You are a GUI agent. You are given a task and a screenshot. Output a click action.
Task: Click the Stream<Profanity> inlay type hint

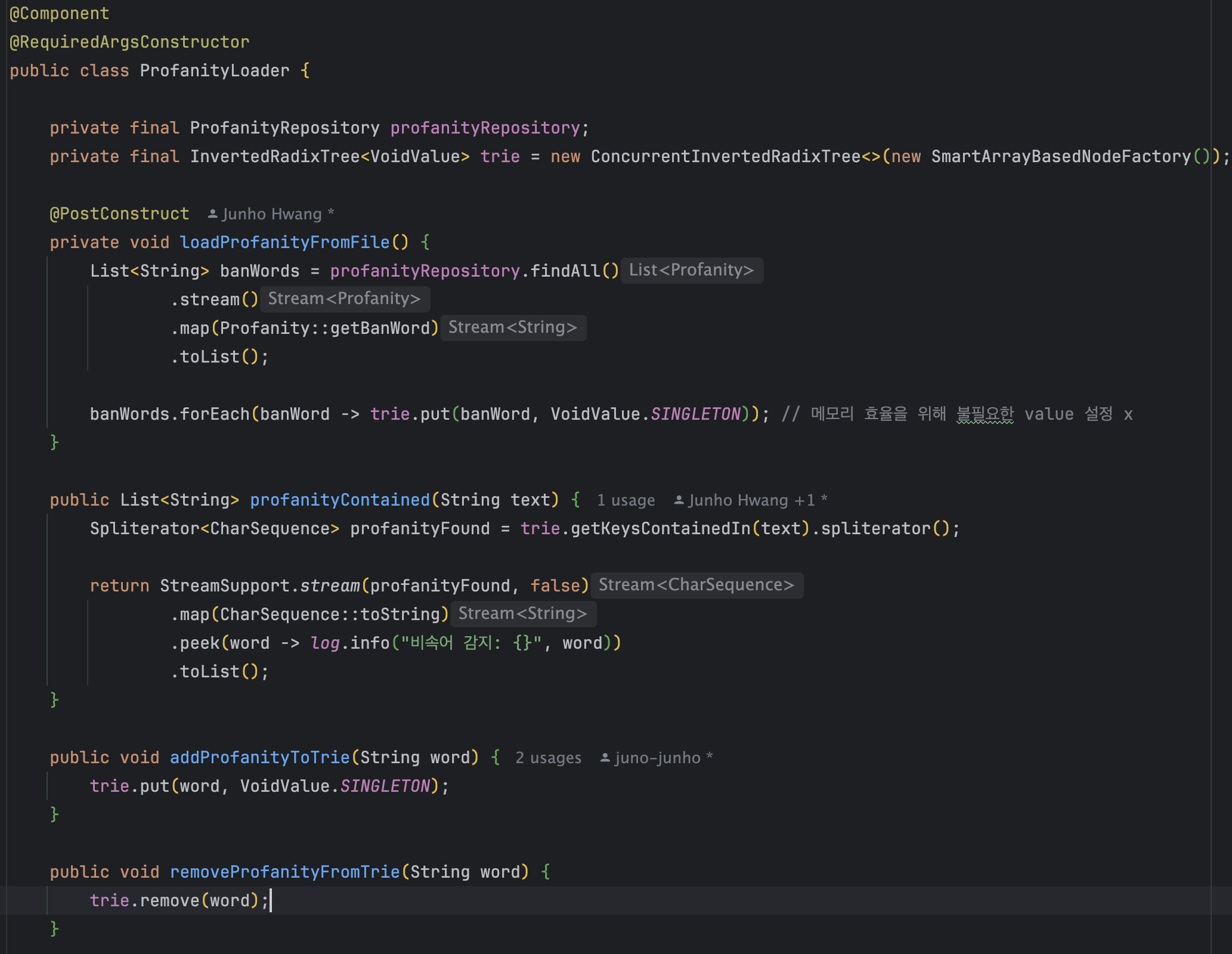(345, 299)
